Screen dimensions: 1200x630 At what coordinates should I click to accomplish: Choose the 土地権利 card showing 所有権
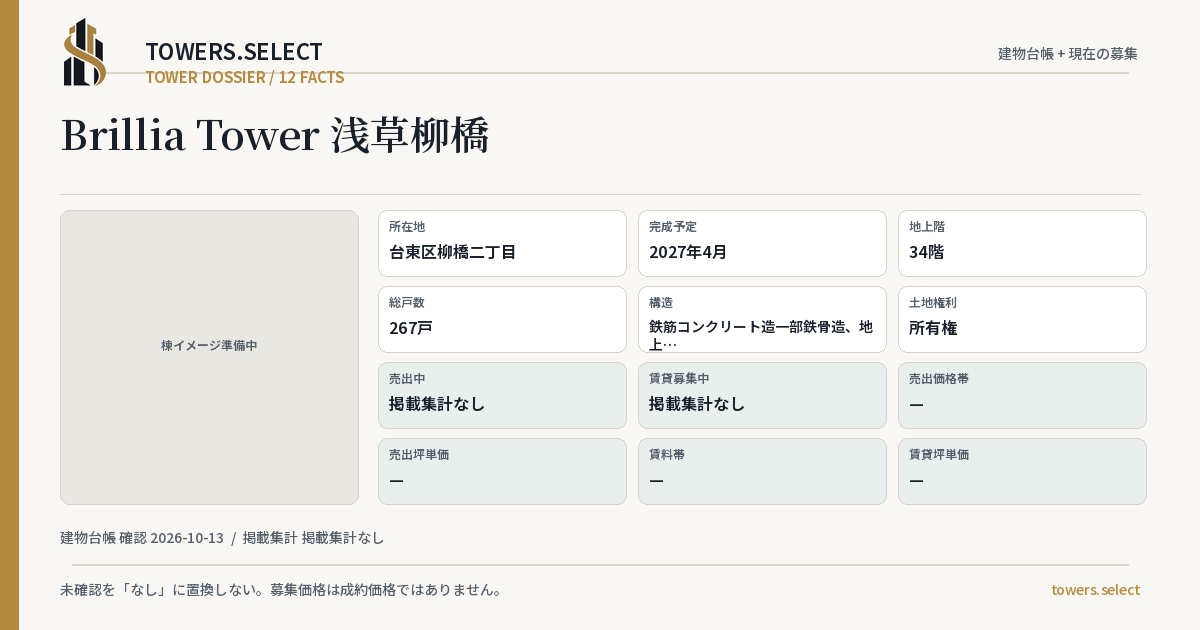[x=1022, y=319]
